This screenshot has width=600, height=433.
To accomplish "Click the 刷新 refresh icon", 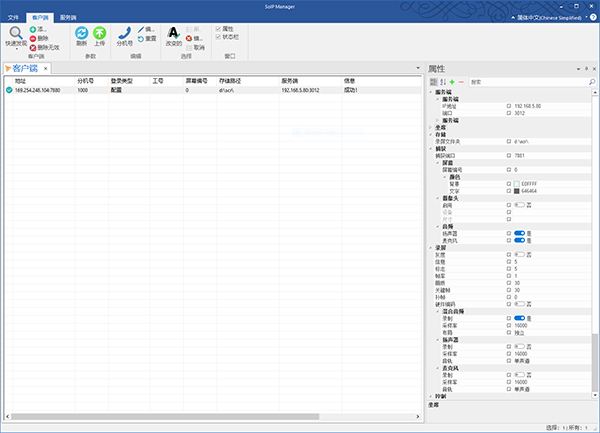I will click(82, 33).
